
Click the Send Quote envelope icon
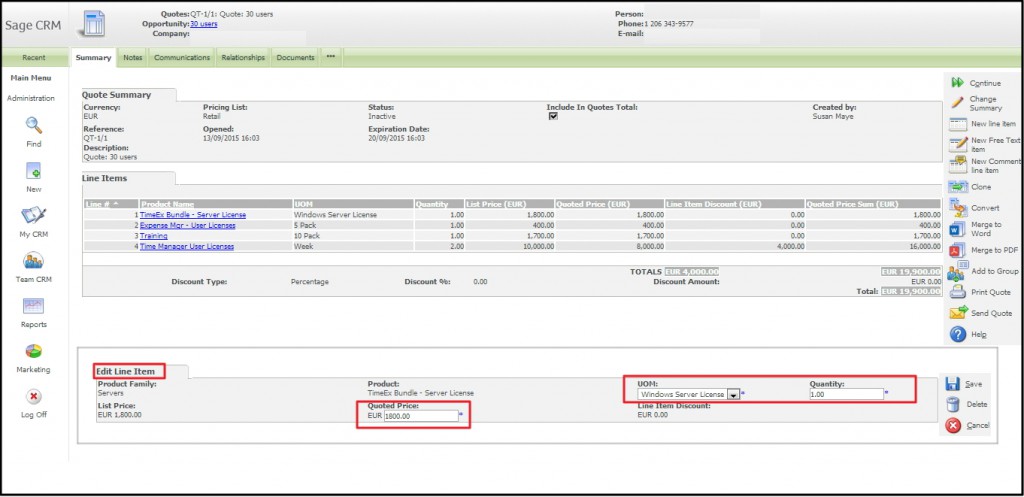[958, 313]
